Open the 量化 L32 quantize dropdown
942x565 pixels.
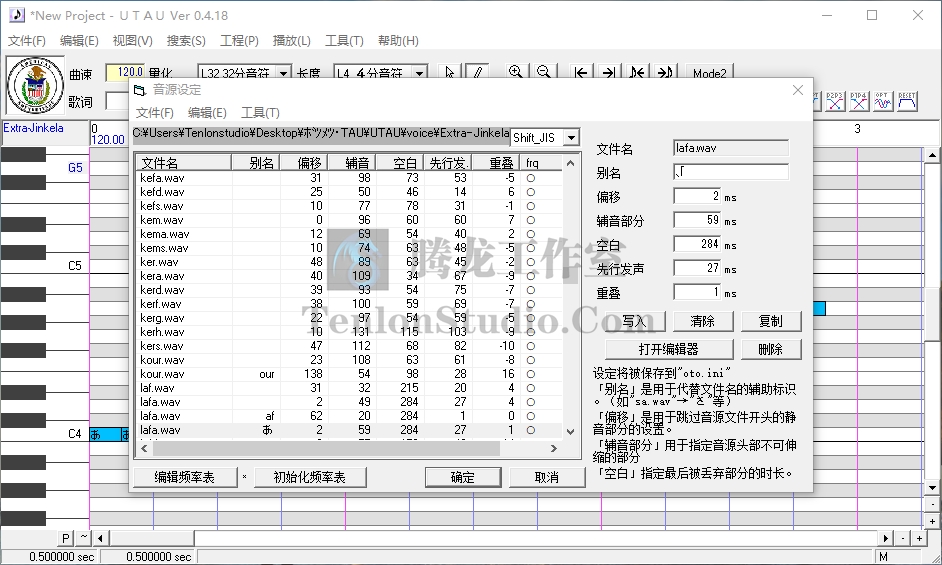[x=284, y=73]
